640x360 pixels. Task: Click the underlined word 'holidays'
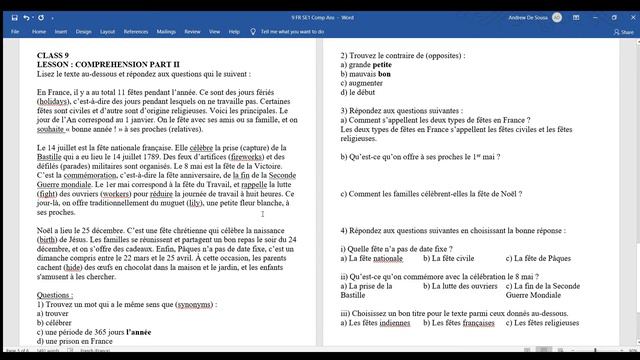tap(52, 102)
